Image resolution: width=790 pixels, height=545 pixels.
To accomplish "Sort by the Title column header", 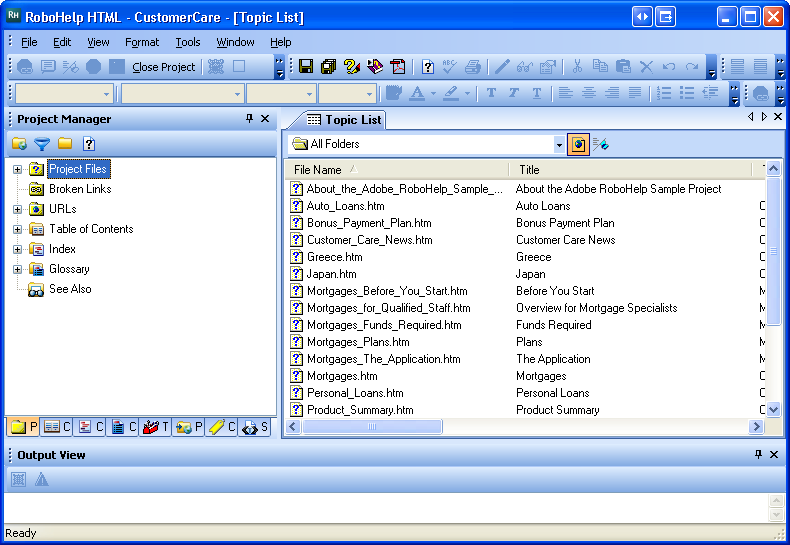I will (630, 170).
